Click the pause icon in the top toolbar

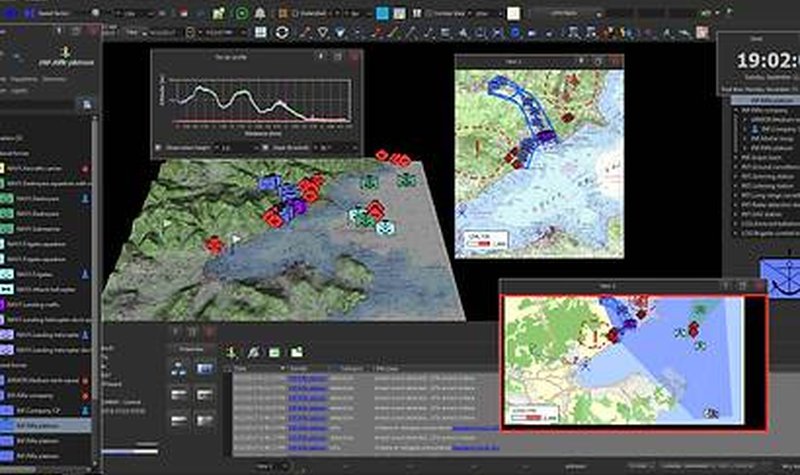tap(416, 13)
